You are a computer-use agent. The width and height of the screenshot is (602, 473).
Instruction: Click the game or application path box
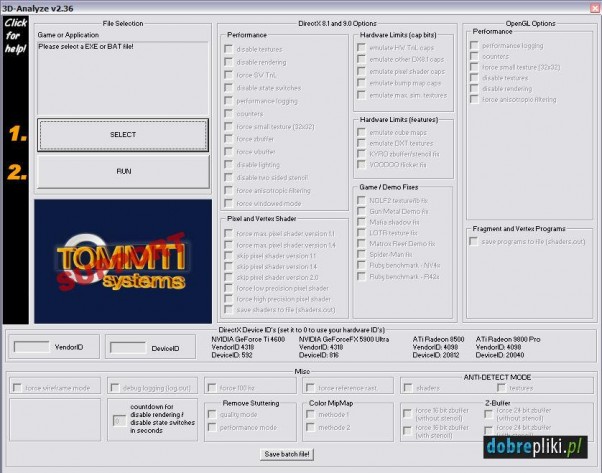122,78
